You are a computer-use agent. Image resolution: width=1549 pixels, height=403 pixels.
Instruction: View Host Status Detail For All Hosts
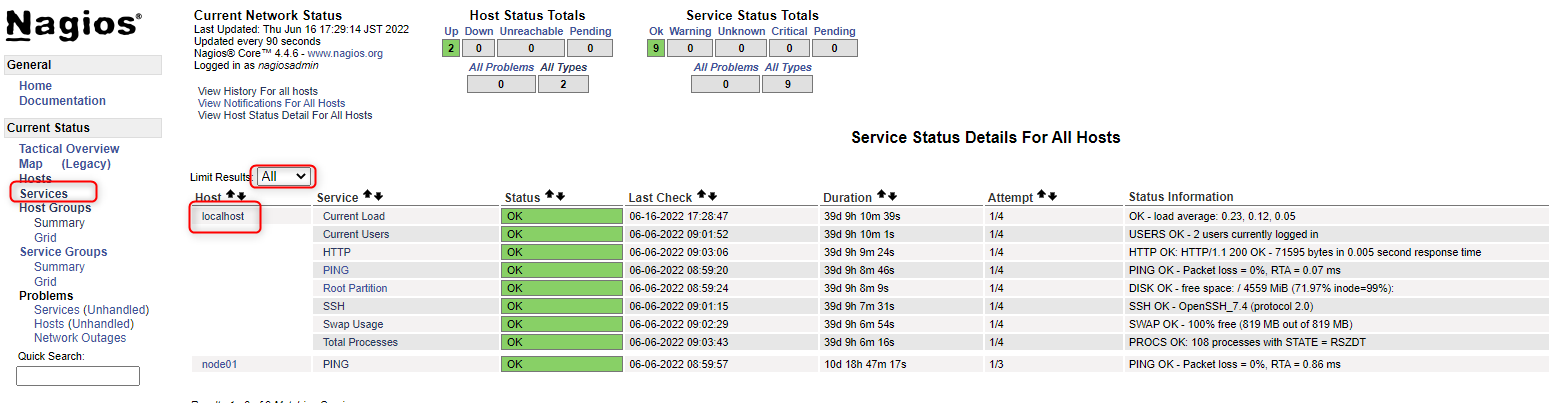(x=285, y=115)
